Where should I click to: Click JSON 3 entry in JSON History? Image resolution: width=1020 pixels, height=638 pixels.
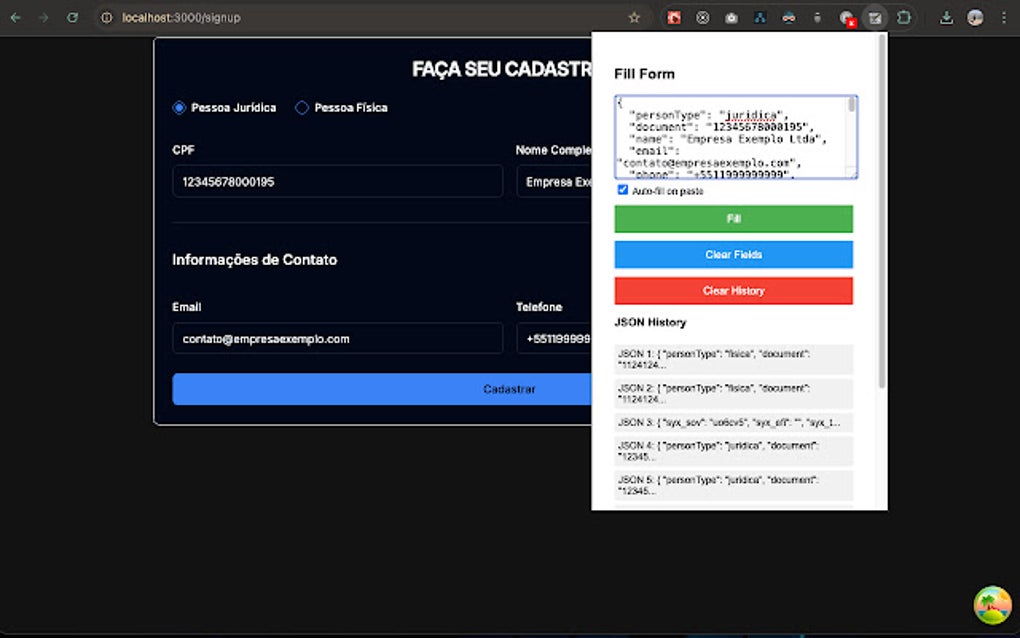coord(733,422)
